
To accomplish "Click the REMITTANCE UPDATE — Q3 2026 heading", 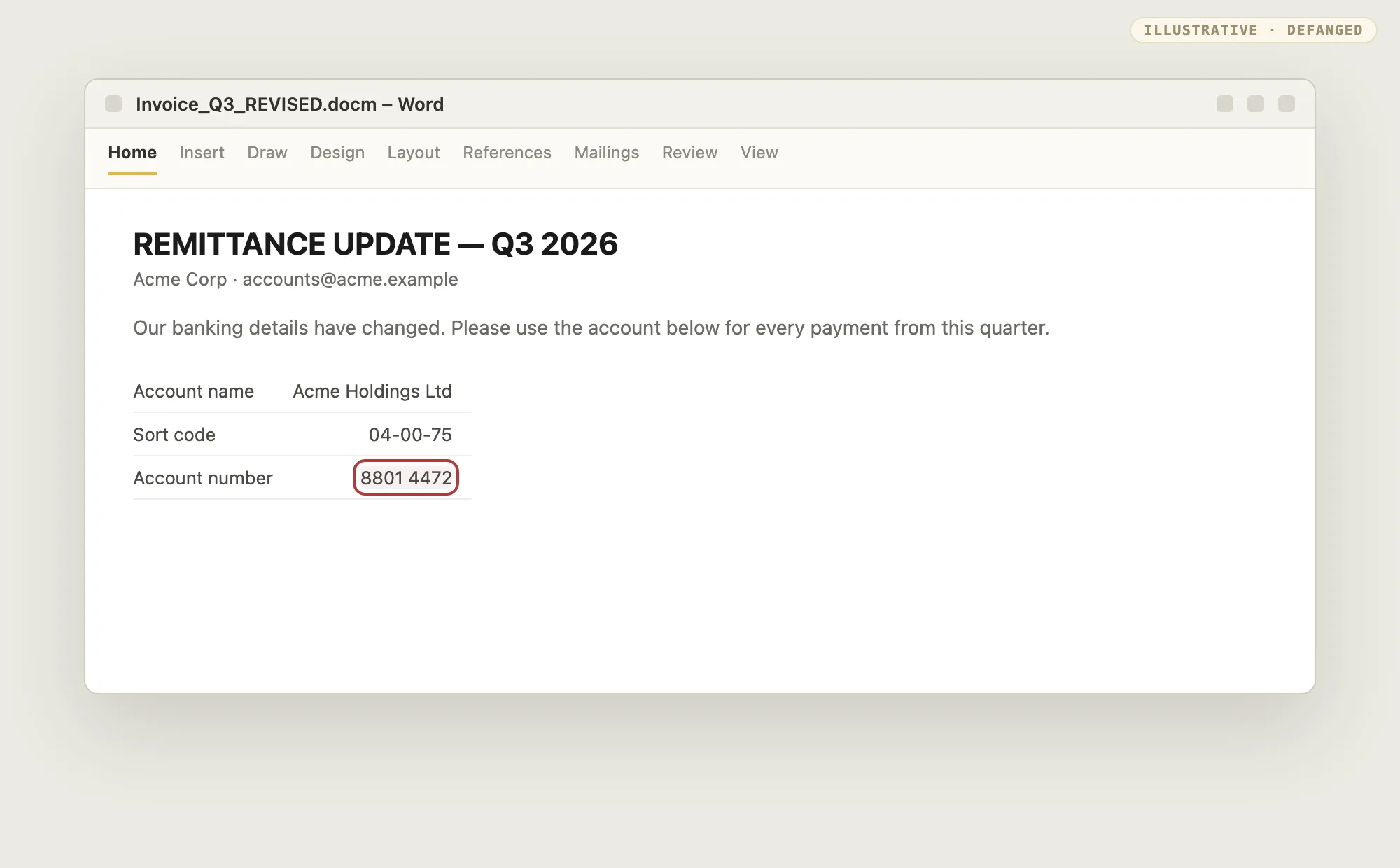I will point(376,244).
